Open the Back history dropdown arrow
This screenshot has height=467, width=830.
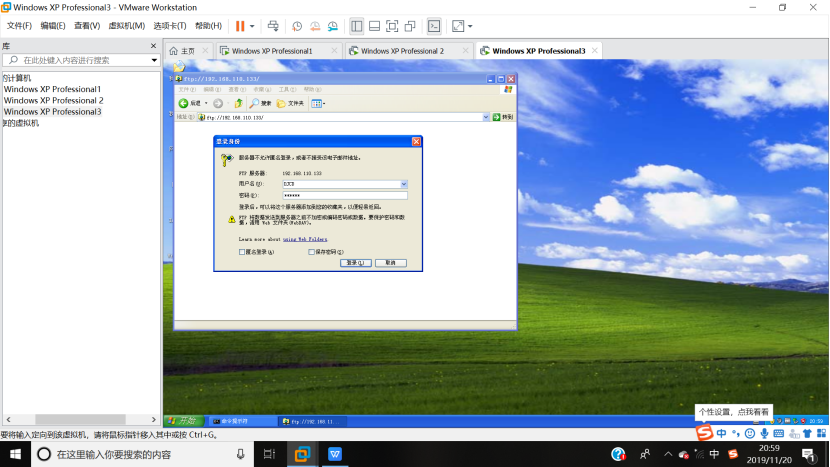pos(206,103)
